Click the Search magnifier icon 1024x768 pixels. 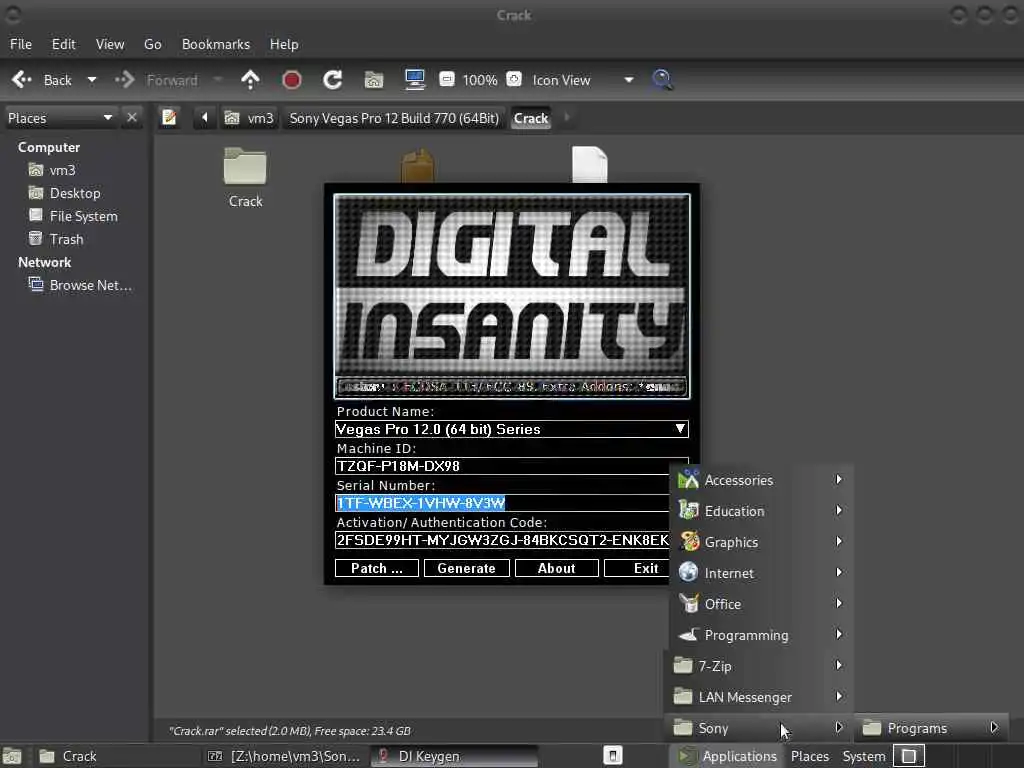pos(662,80)
